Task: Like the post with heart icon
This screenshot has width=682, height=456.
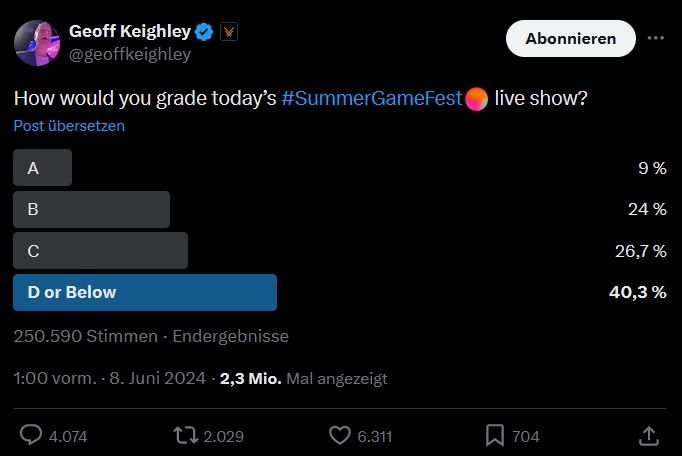Action: pos(341,435)
